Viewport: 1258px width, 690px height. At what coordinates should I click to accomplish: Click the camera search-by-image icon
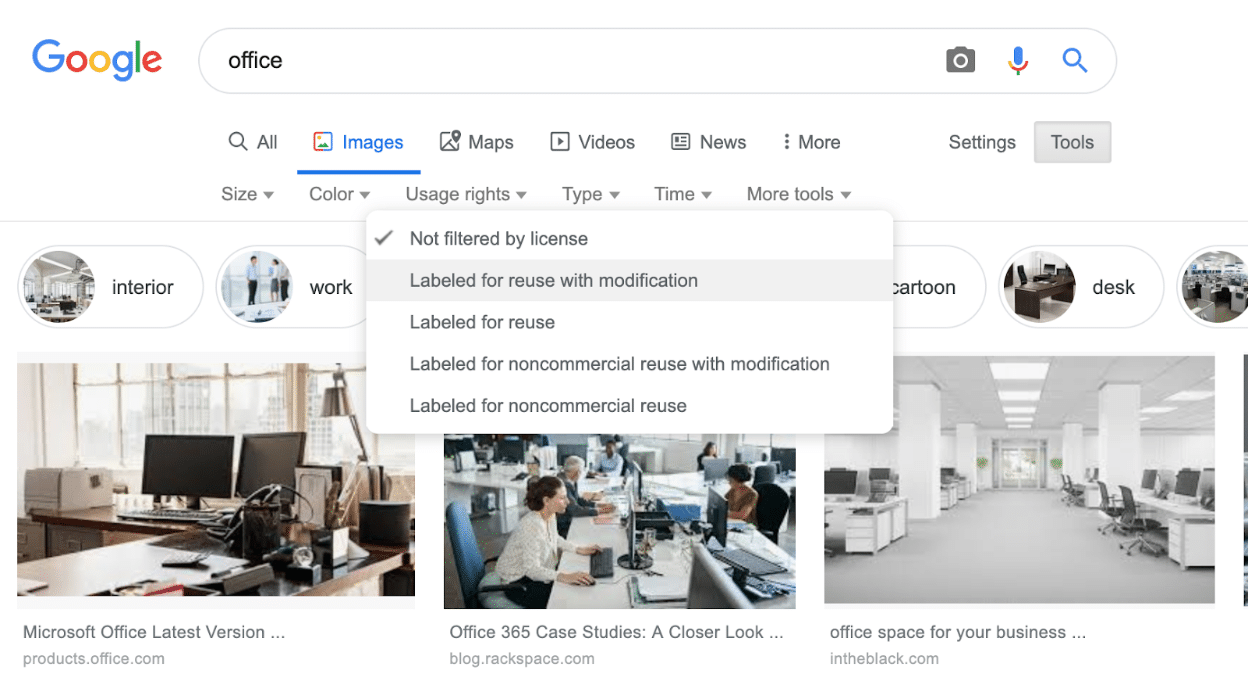960,61
